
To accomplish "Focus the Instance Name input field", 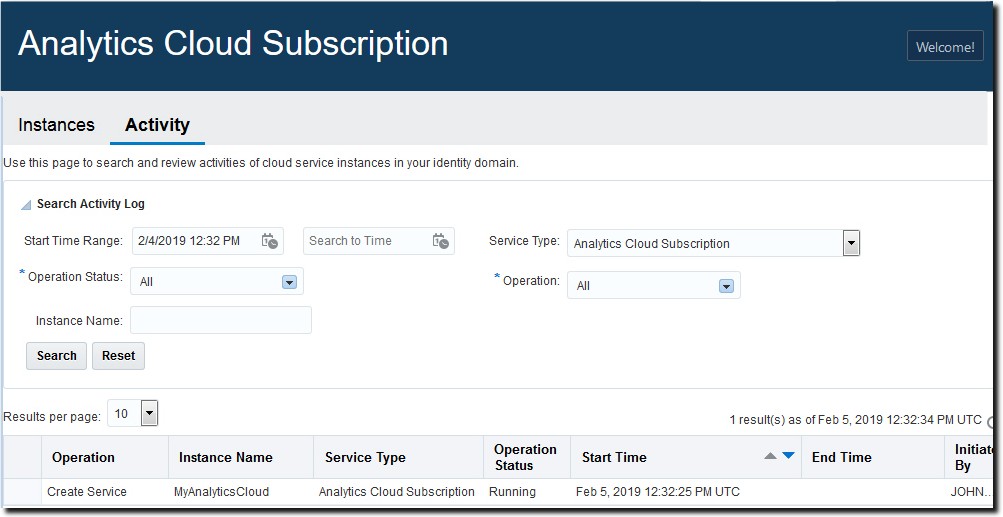I will (x=221, y=320).
